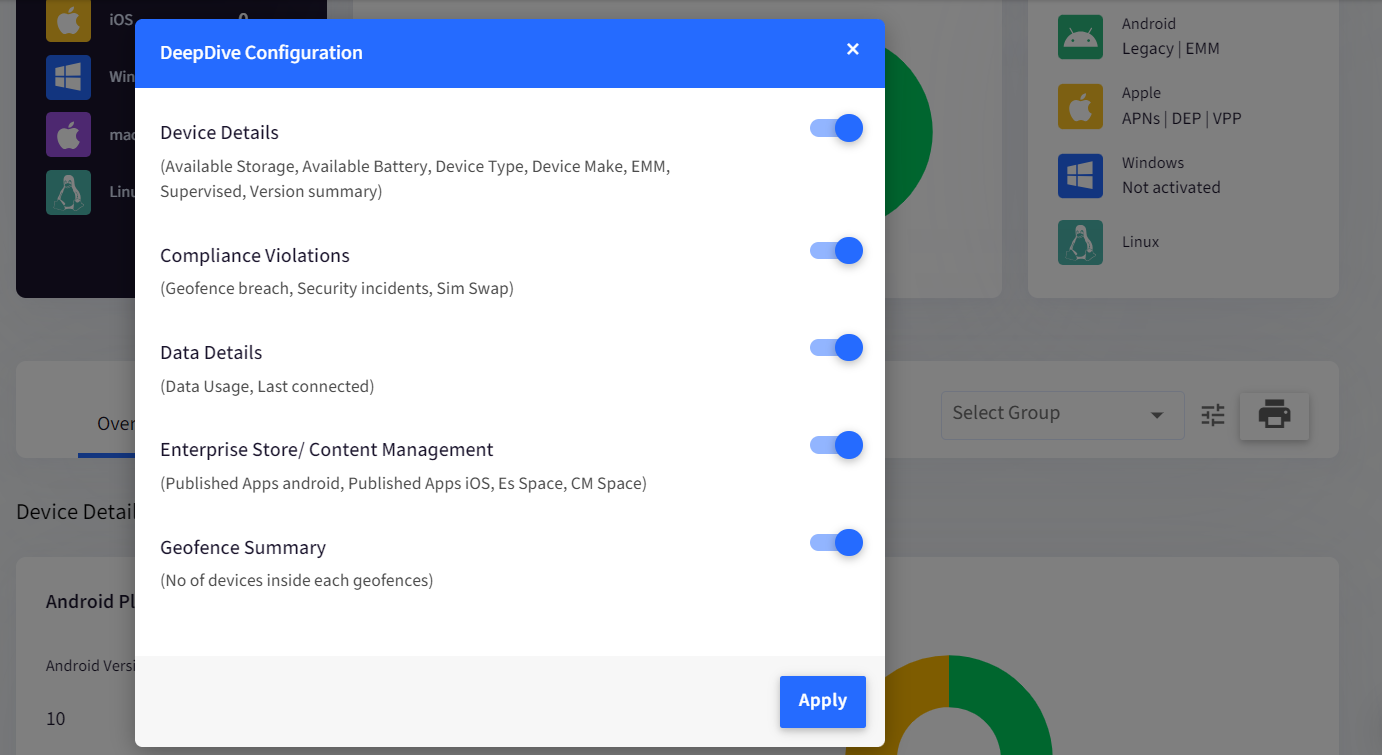Close the DeepDive Configuration dialog
This screenshot has height=755, width=1382.
tap(852, 49)
